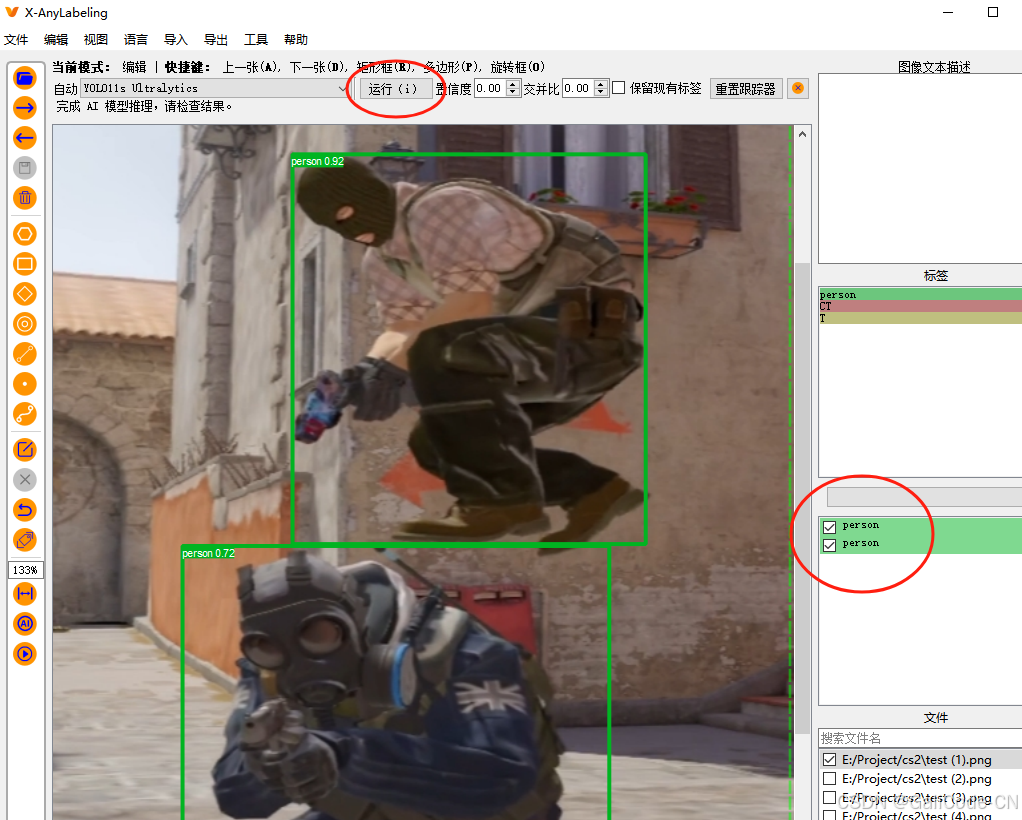1022x820 pixels.
Task: Select the yellow T label row
Action: (x=920, y=318)
